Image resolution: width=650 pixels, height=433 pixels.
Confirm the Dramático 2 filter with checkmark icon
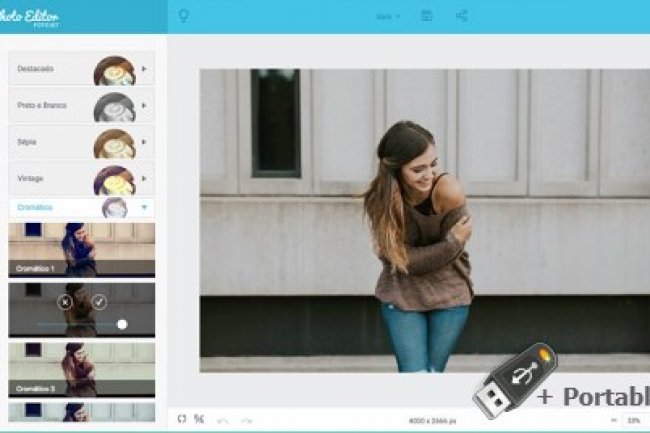pyautogui.click(x=99, y=300)
